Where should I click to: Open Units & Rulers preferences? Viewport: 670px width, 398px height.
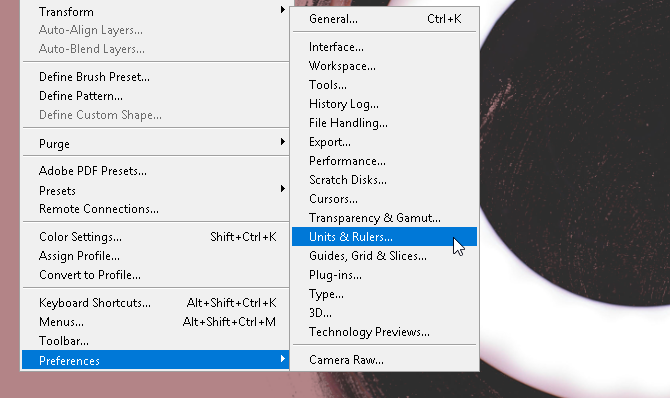point(384,236)
